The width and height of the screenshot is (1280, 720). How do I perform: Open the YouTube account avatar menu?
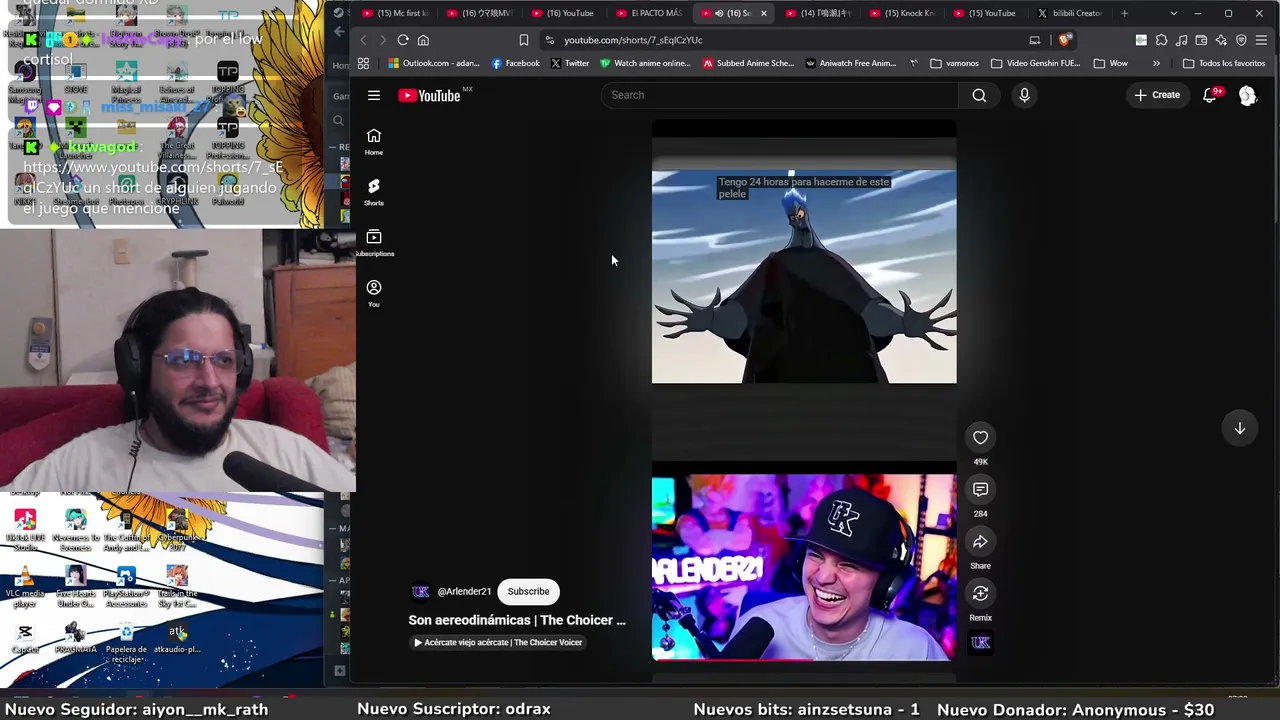click(1247, 95)
